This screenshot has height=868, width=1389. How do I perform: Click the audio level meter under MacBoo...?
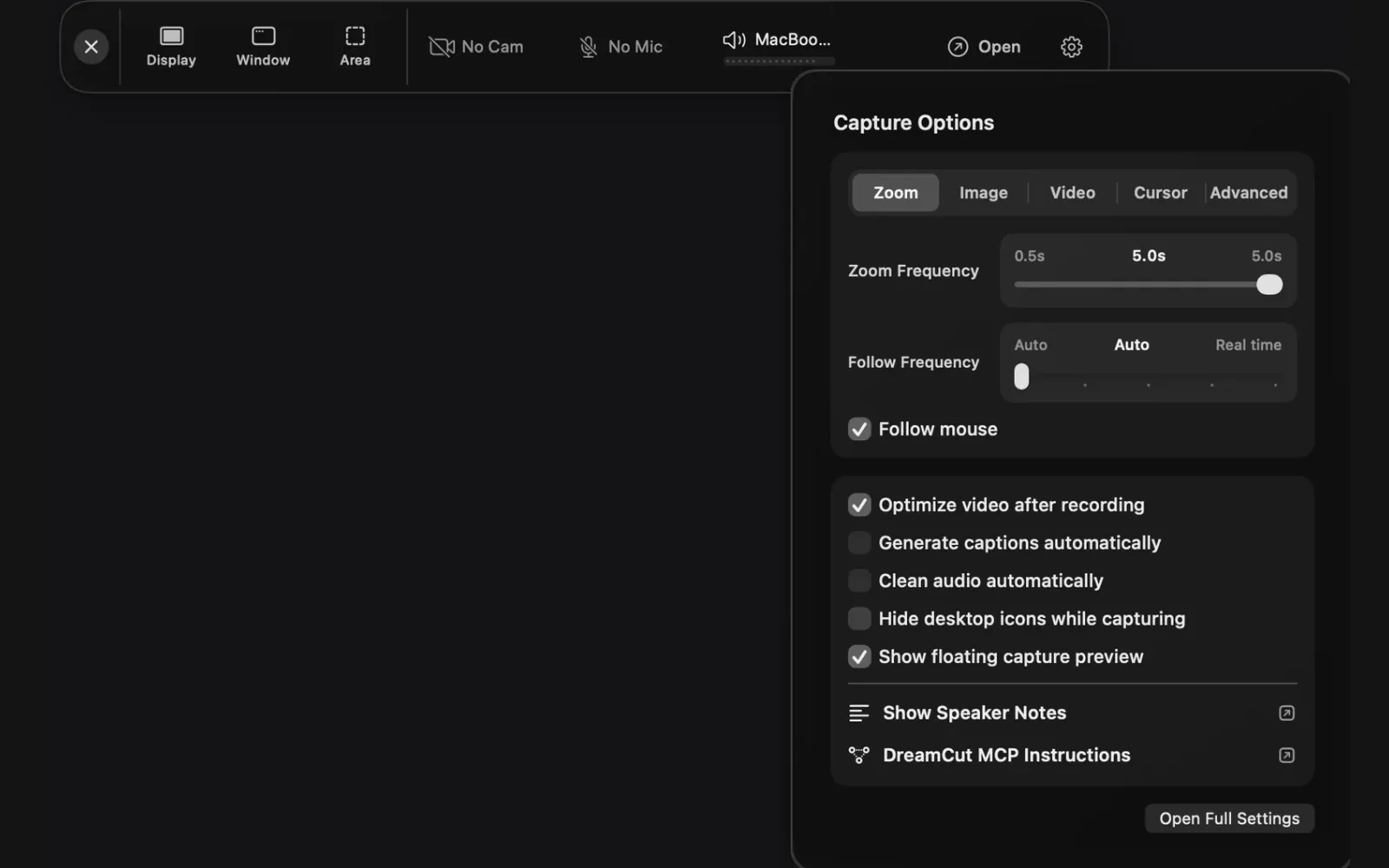pos(780,62)
